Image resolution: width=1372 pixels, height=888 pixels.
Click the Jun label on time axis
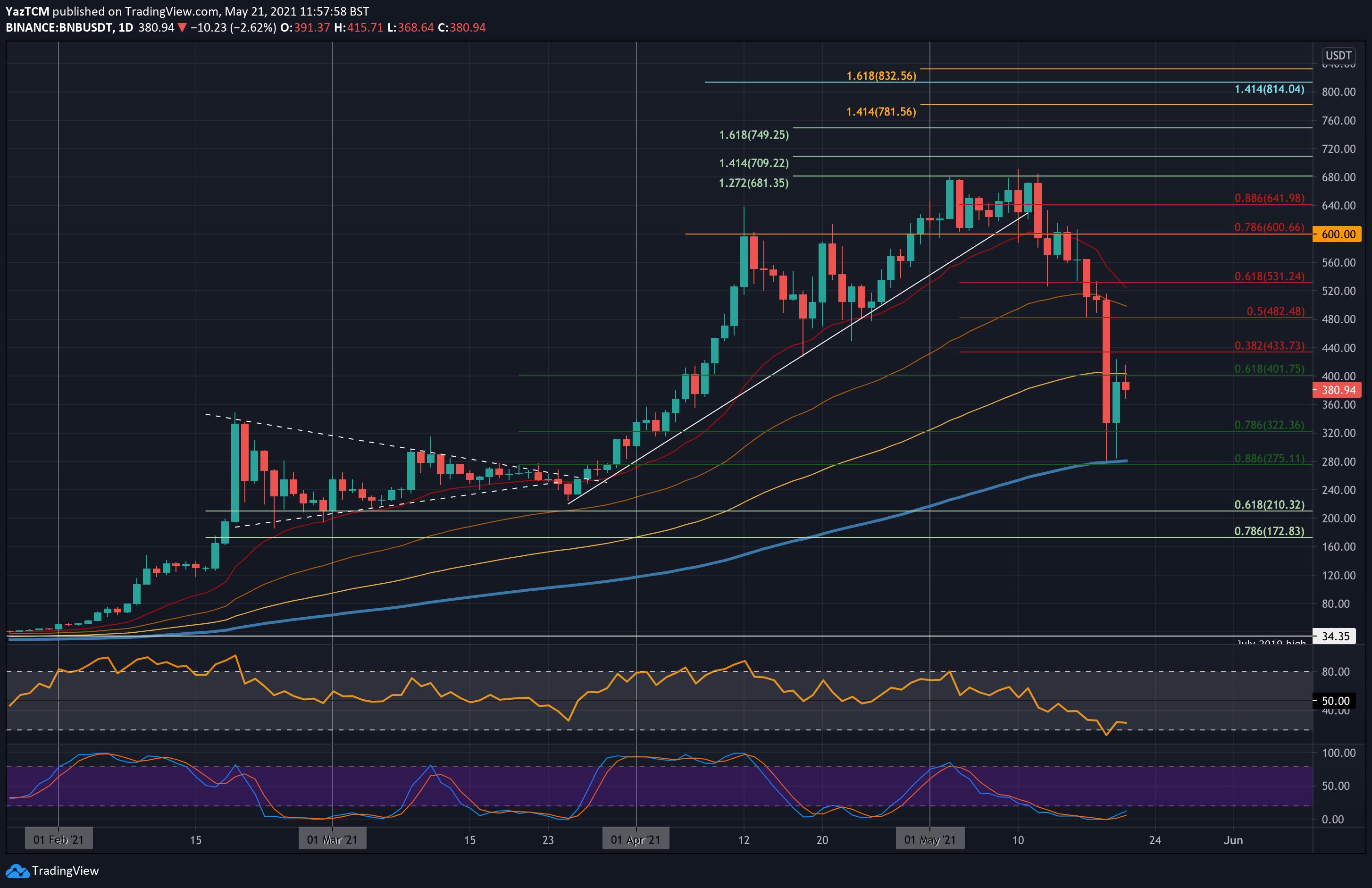pos(1233,840)
